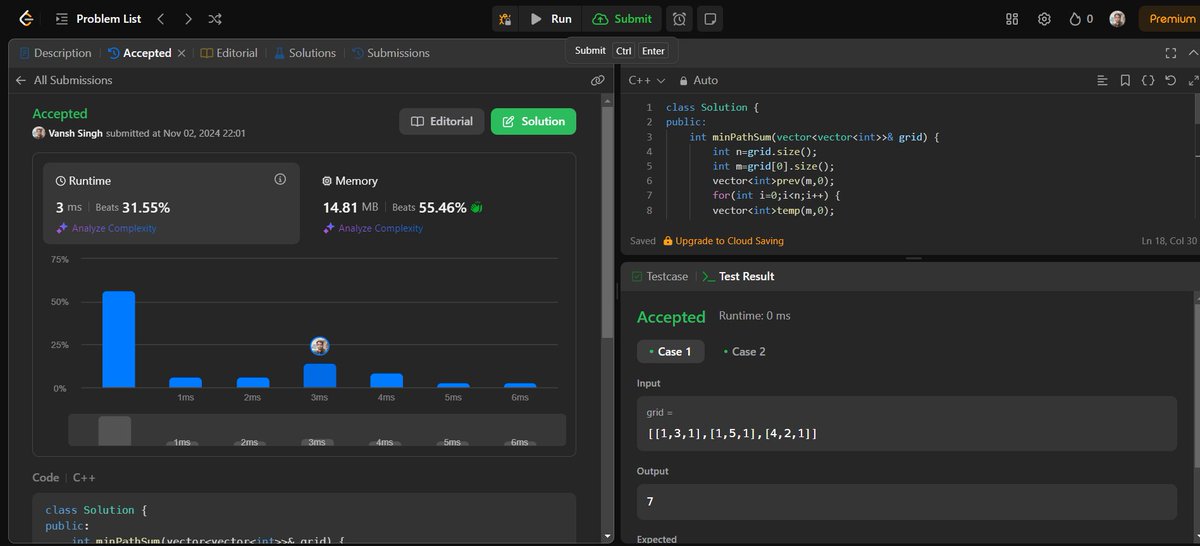Open the C++ language dropdown
This screenshot has width=1200, height=546.
pyautogui.click(x=646, y=80)
